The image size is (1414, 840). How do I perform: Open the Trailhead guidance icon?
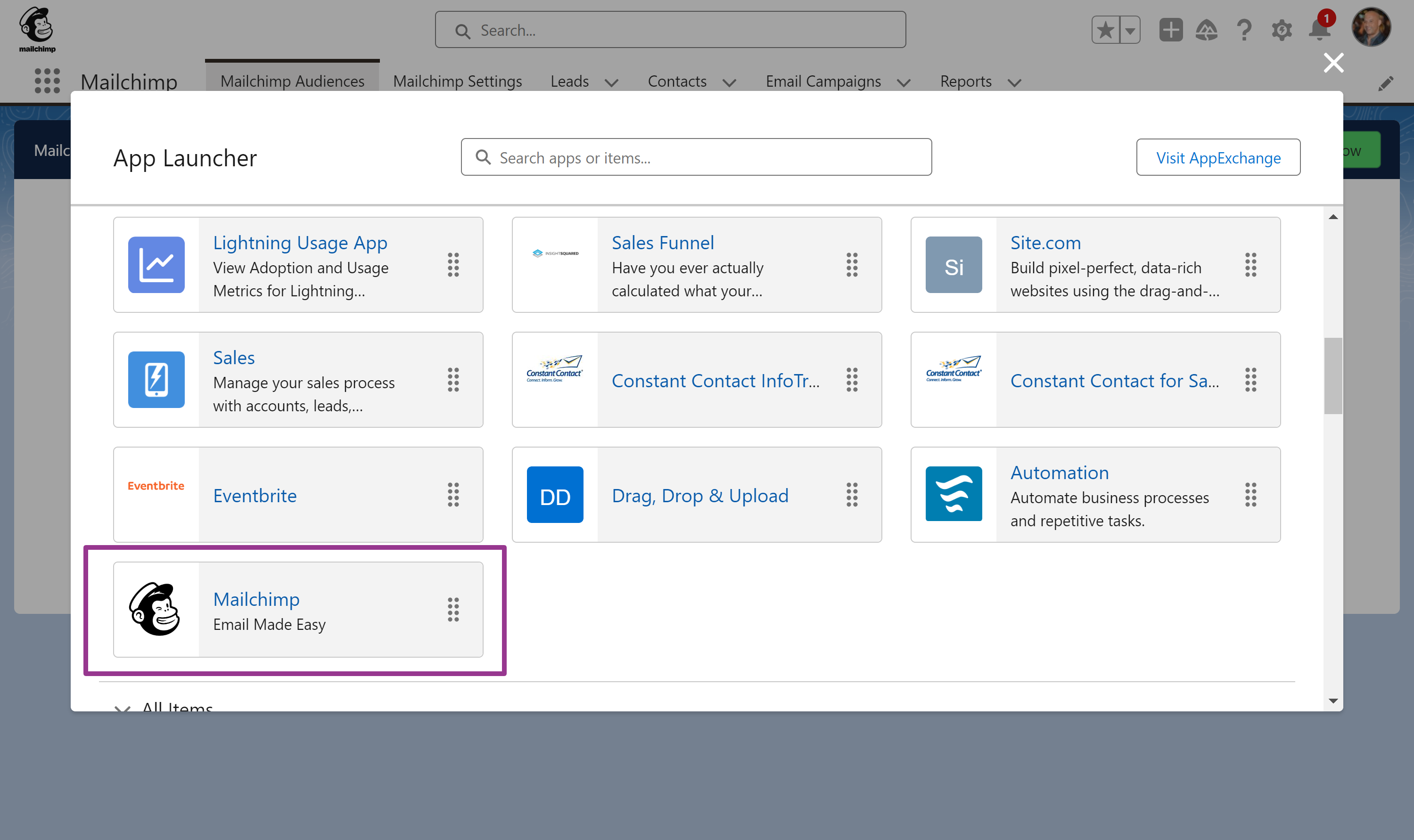point(1206,30)
